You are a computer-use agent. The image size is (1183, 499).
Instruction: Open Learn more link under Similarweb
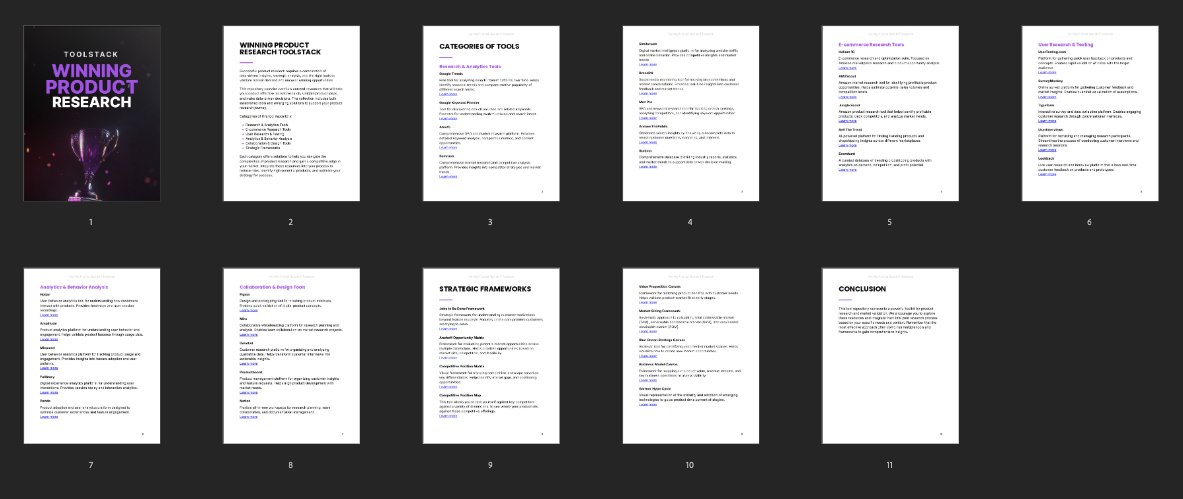coord(648,64)
